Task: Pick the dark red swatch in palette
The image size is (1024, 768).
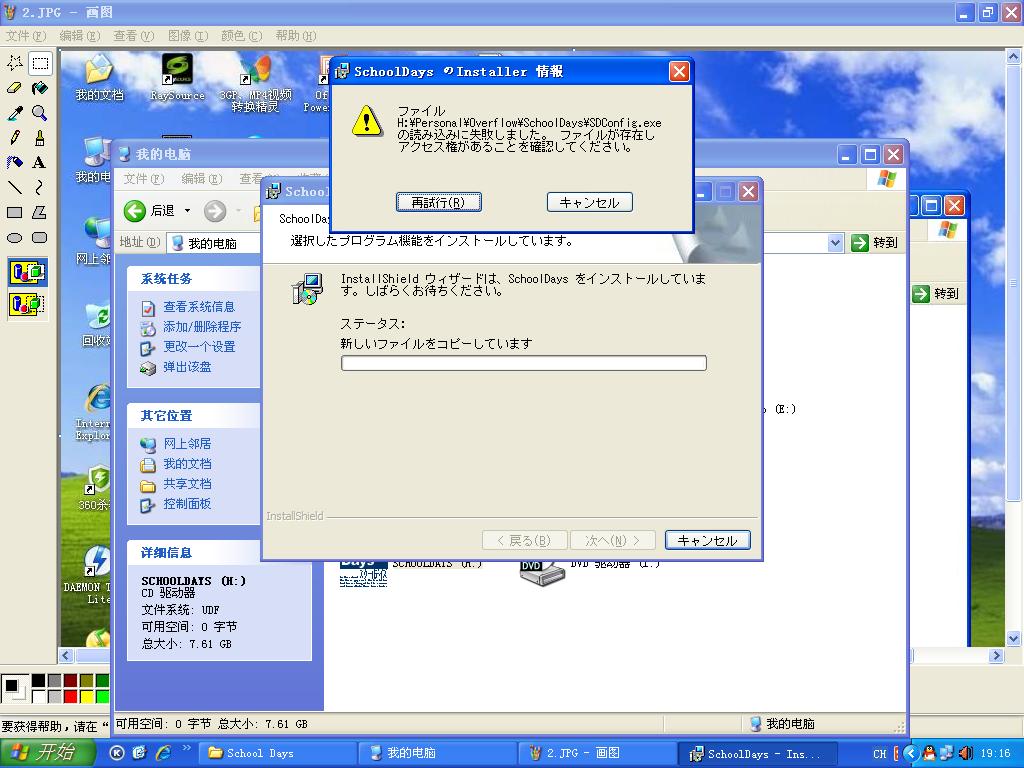Action: [71, 680]
